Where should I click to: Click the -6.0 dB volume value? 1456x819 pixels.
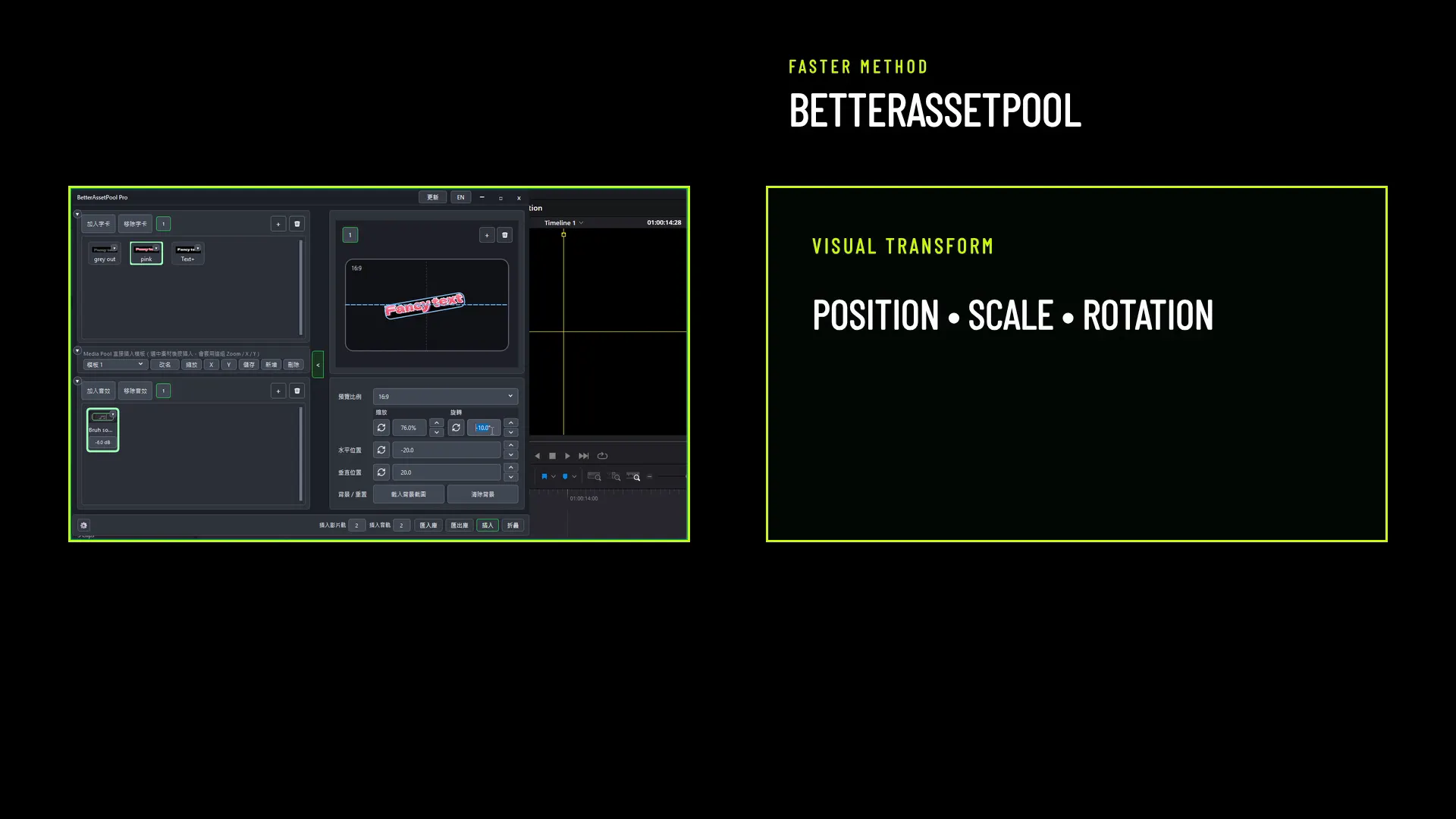point(103,442)
